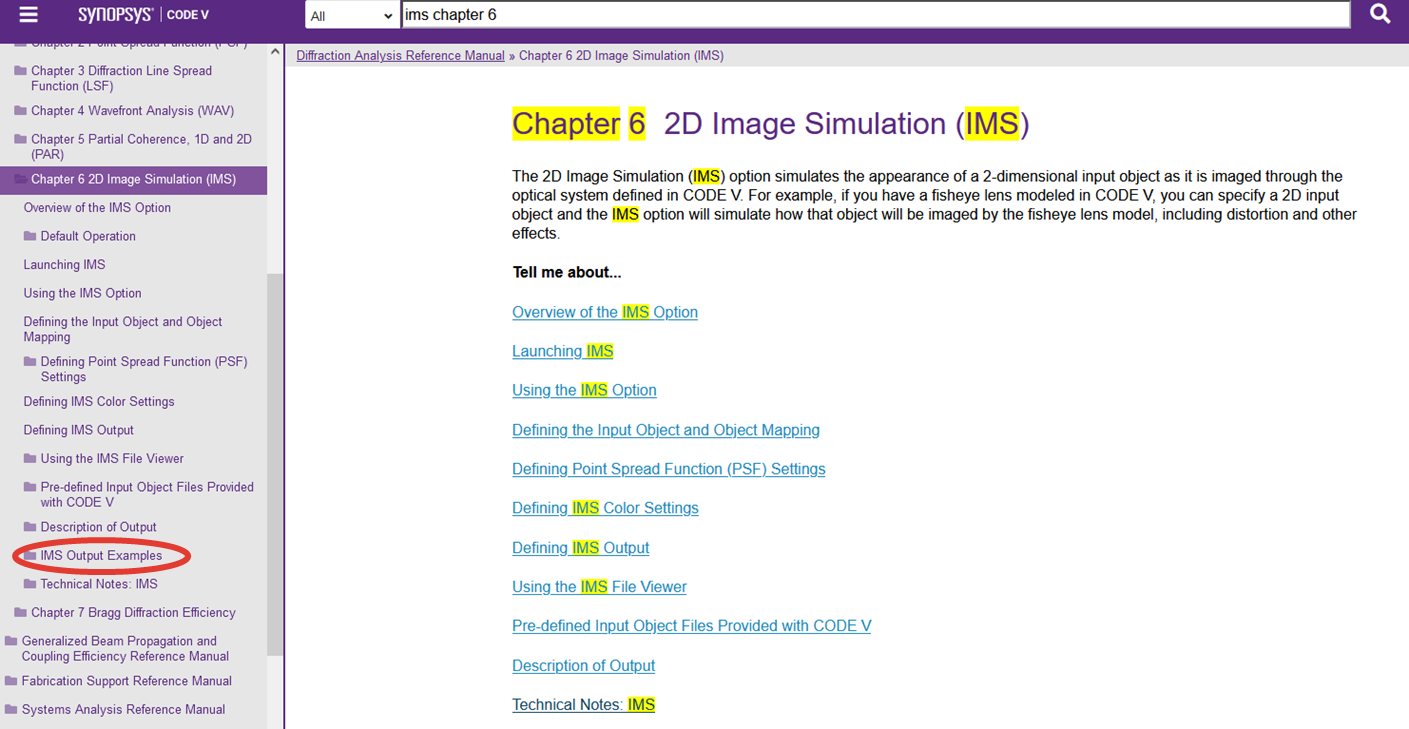Follow the 'Using the IMS File Viewer' content link
Image resolution: width=1409 pixels, height=729 pixels.
599,587
